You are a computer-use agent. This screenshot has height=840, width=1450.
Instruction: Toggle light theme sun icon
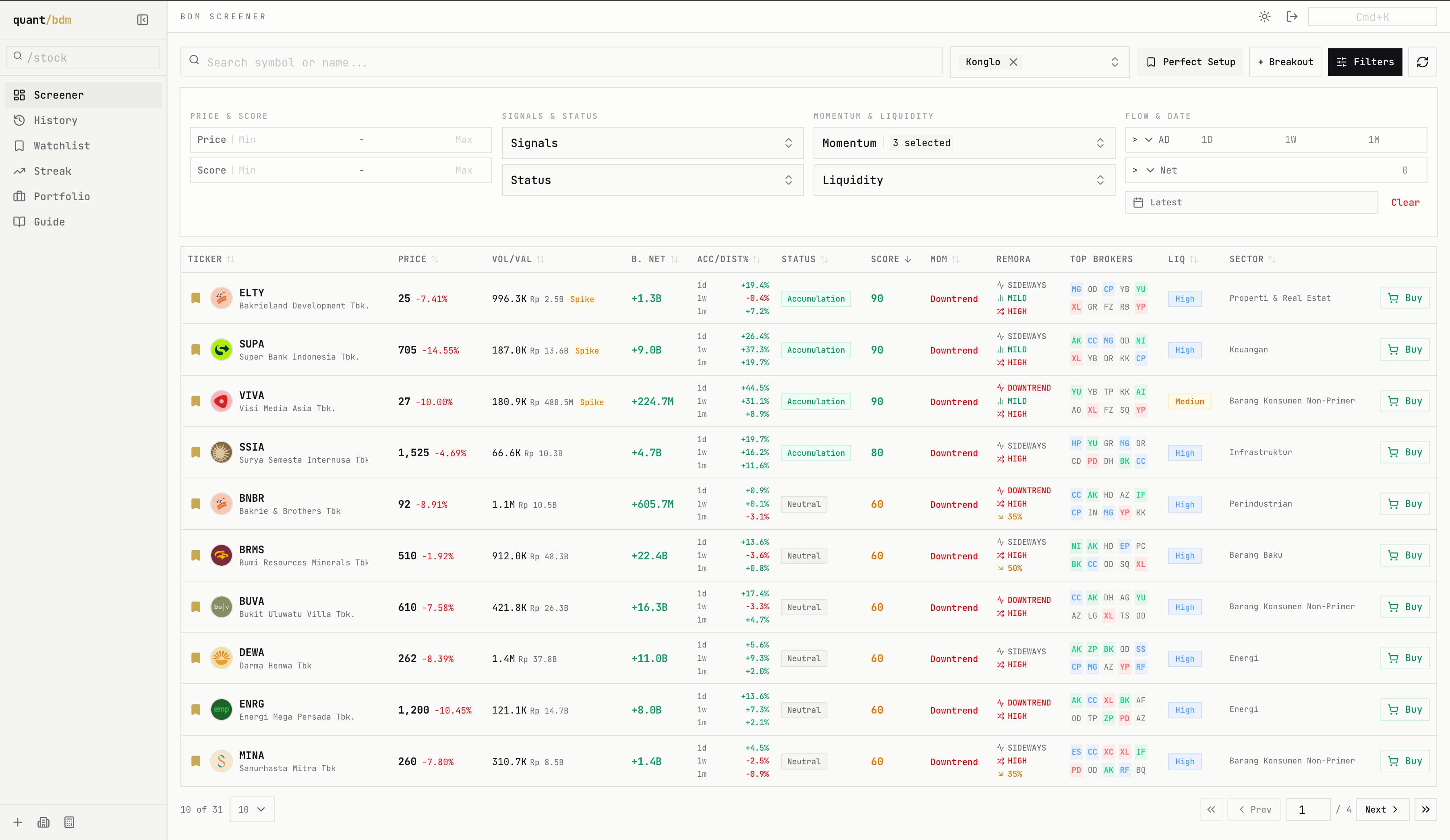[1264, 17]
